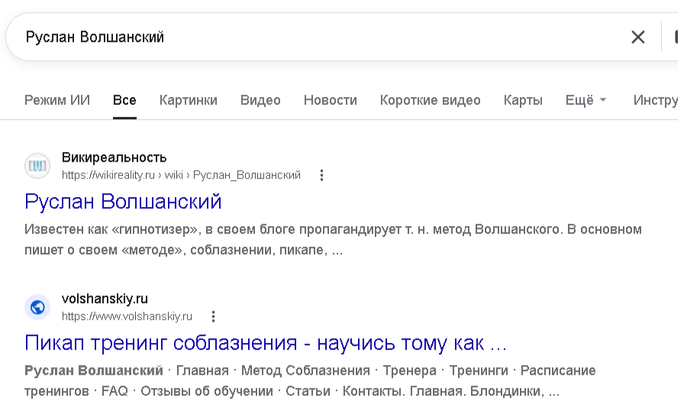Open three-dot options for the Викиреальность result
Image resolution: width=700 pixels, height=420 pixels.
[x=321, y=175]
